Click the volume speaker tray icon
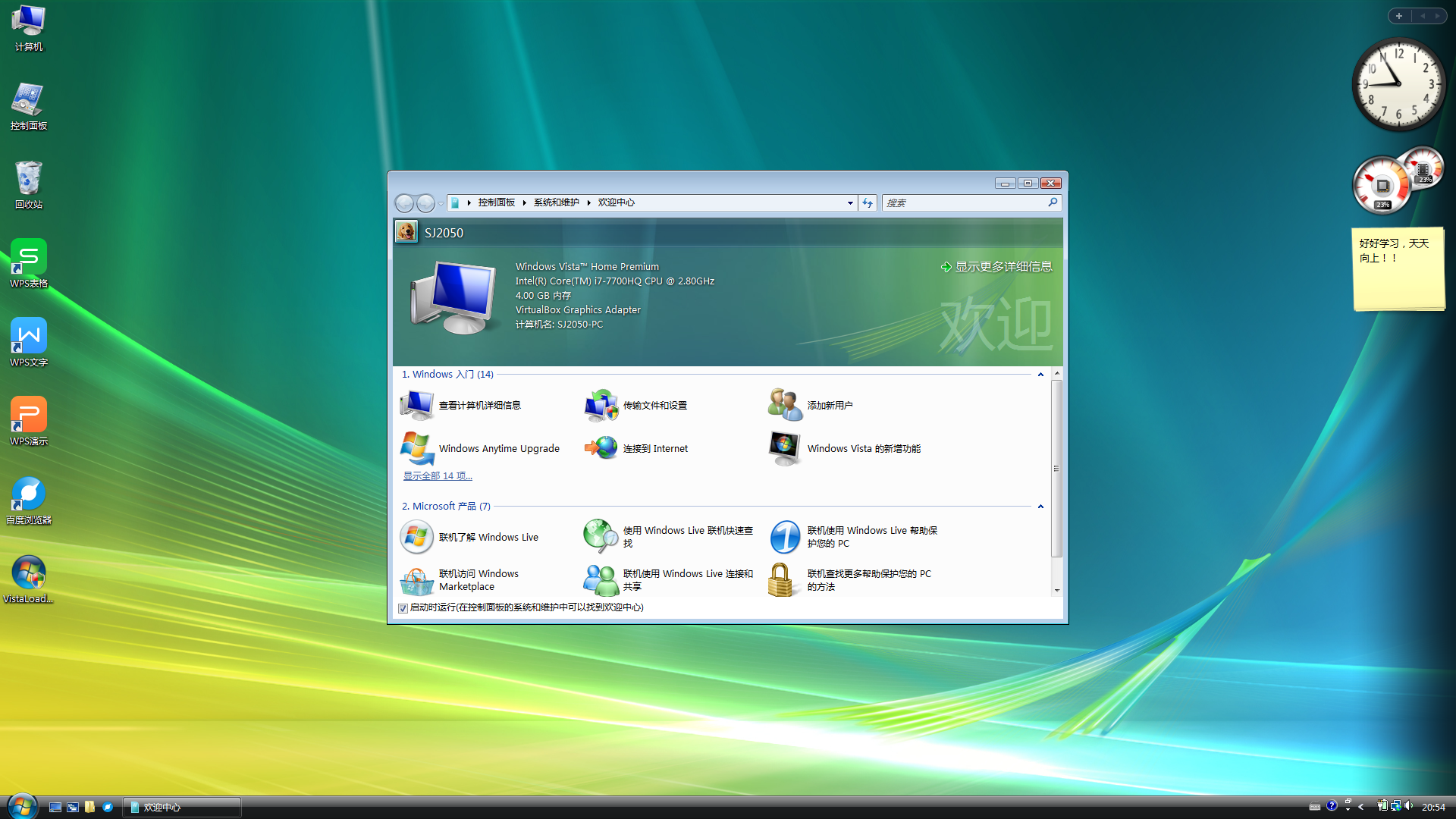The width and height of the screenshot is (1456, 819). pos(1409,806)
